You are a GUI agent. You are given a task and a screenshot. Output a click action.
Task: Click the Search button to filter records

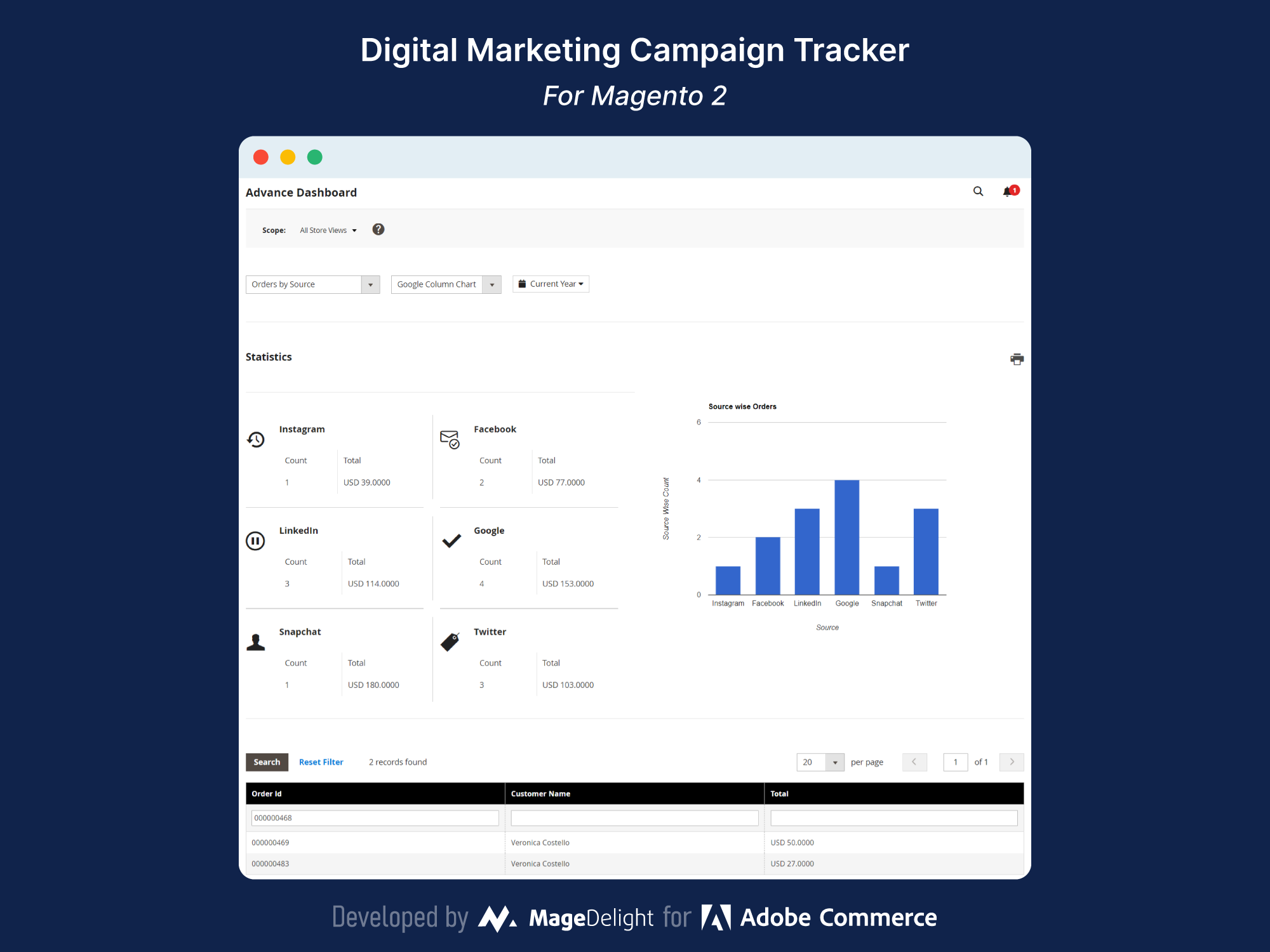264,762
